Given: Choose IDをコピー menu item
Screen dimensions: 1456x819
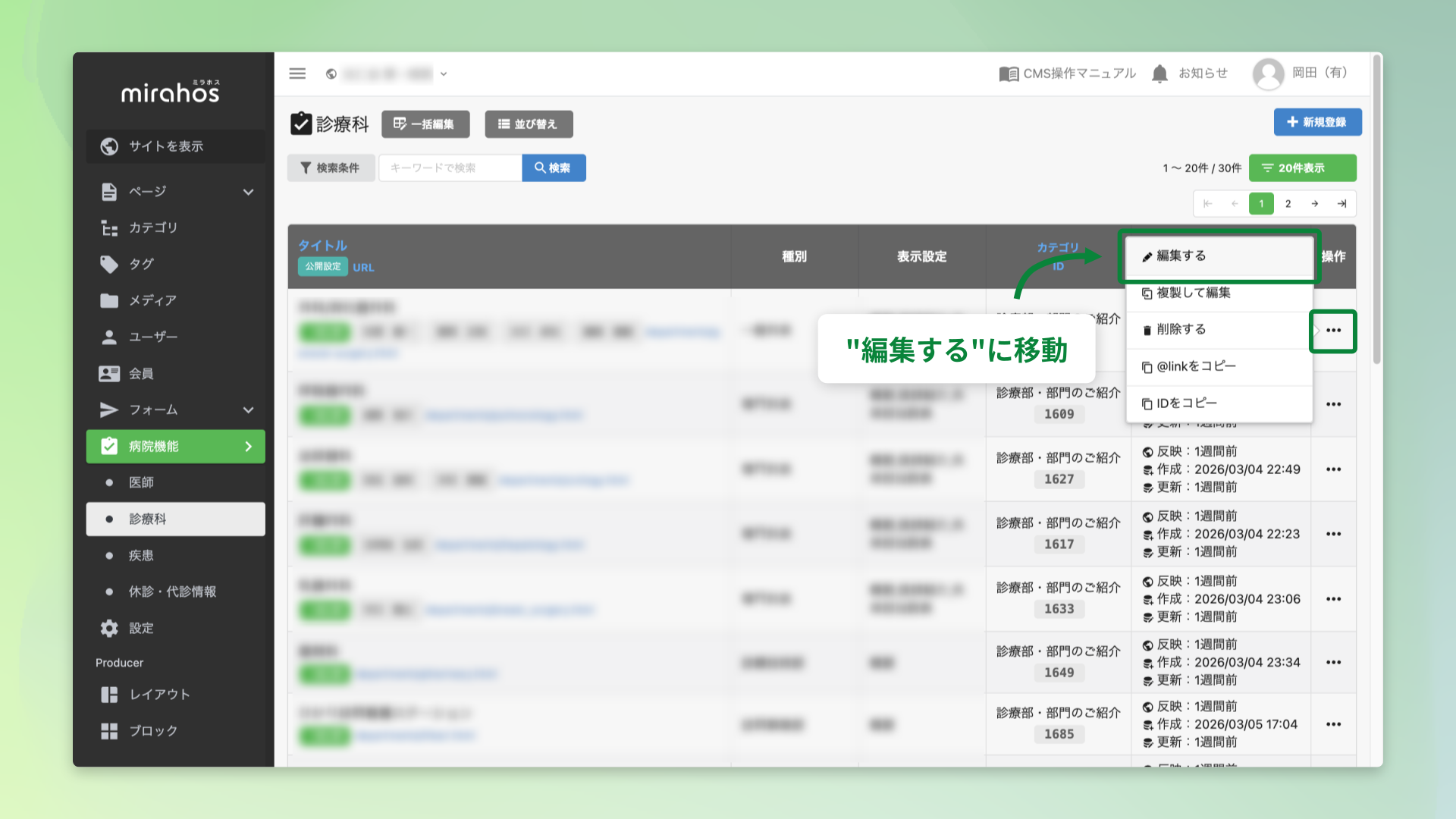Looking at the screenshot, I should (1219, 403).
